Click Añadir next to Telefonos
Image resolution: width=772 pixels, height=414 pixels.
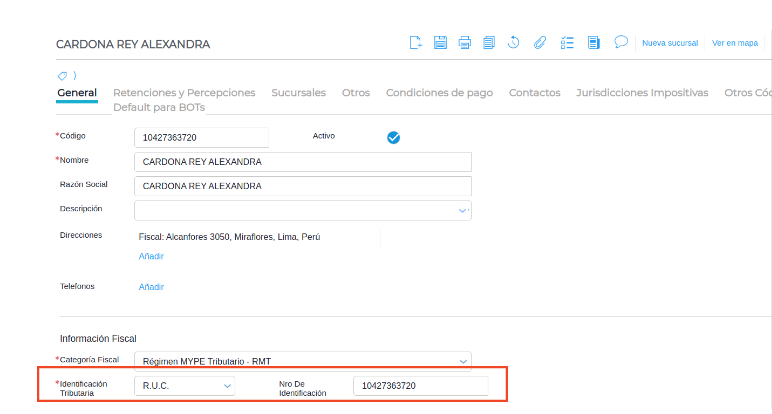(x=151, y=287)
